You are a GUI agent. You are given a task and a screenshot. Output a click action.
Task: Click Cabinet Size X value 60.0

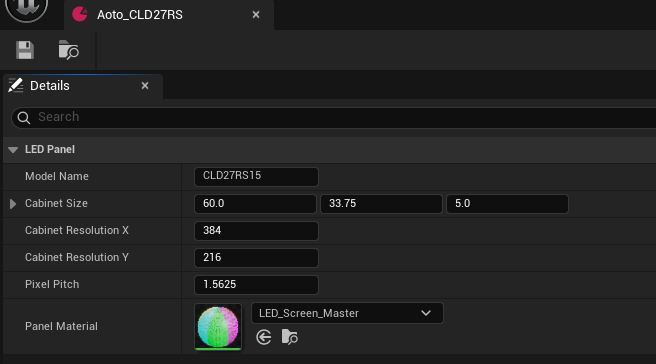click(255, 204)
